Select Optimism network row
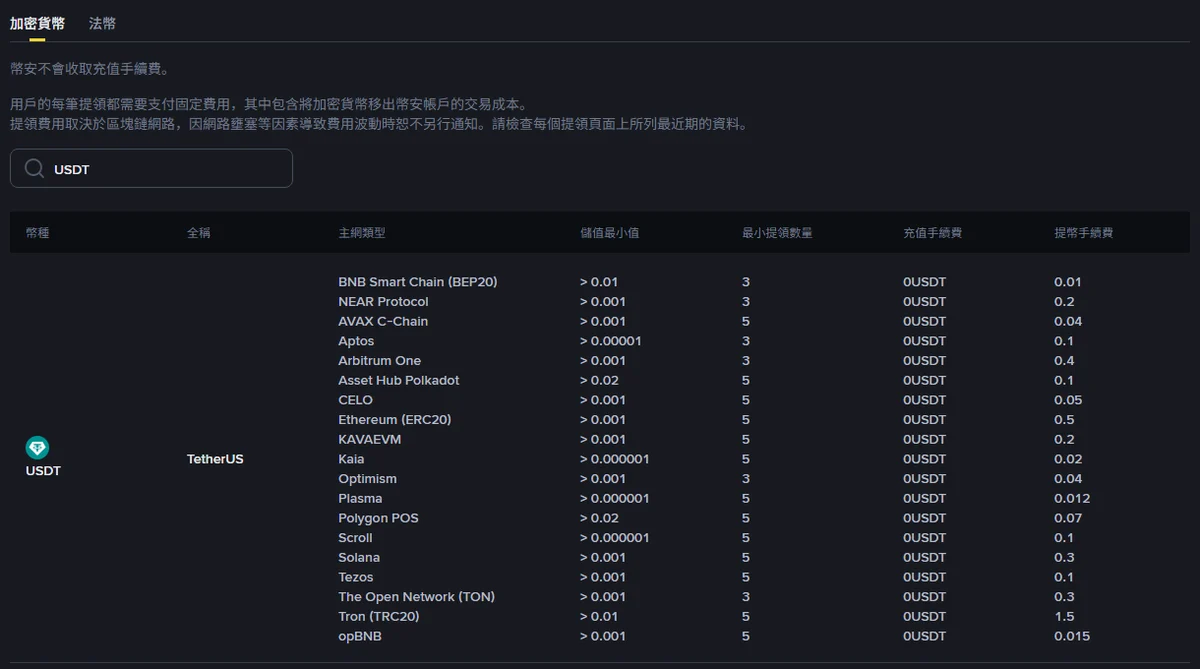 368,479
